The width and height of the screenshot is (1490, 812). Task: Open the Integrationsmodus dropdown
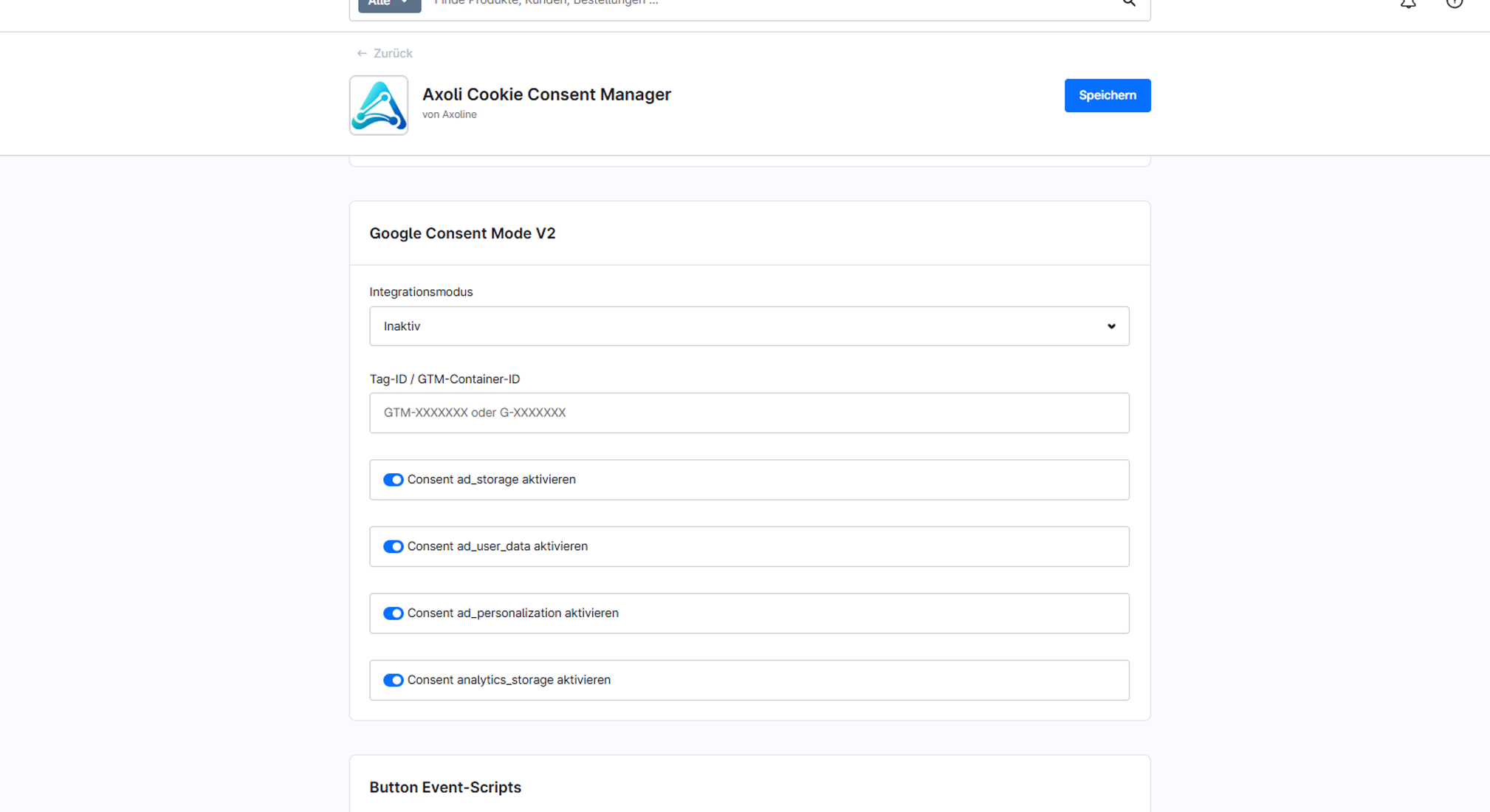click(x=749, y=326)
